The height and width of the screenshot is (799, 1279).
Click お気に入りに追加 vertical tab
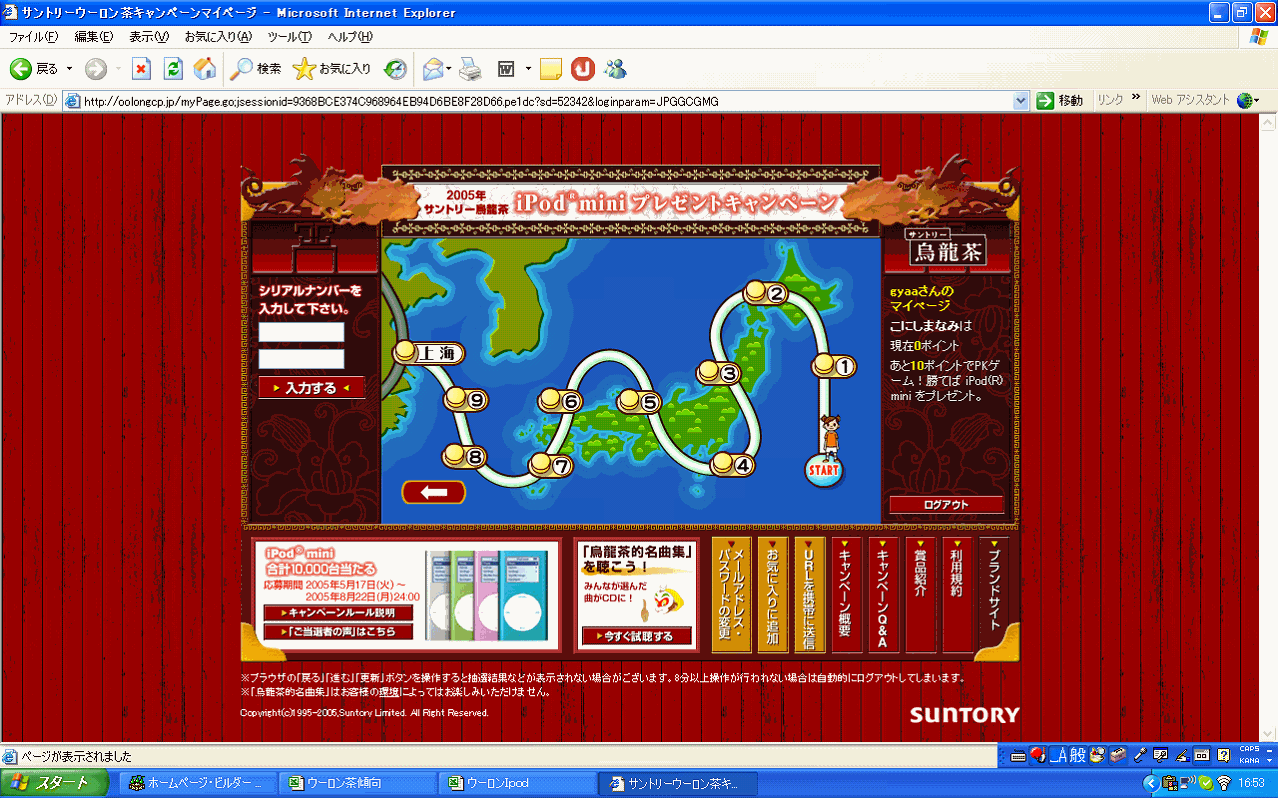coord(773,595)
